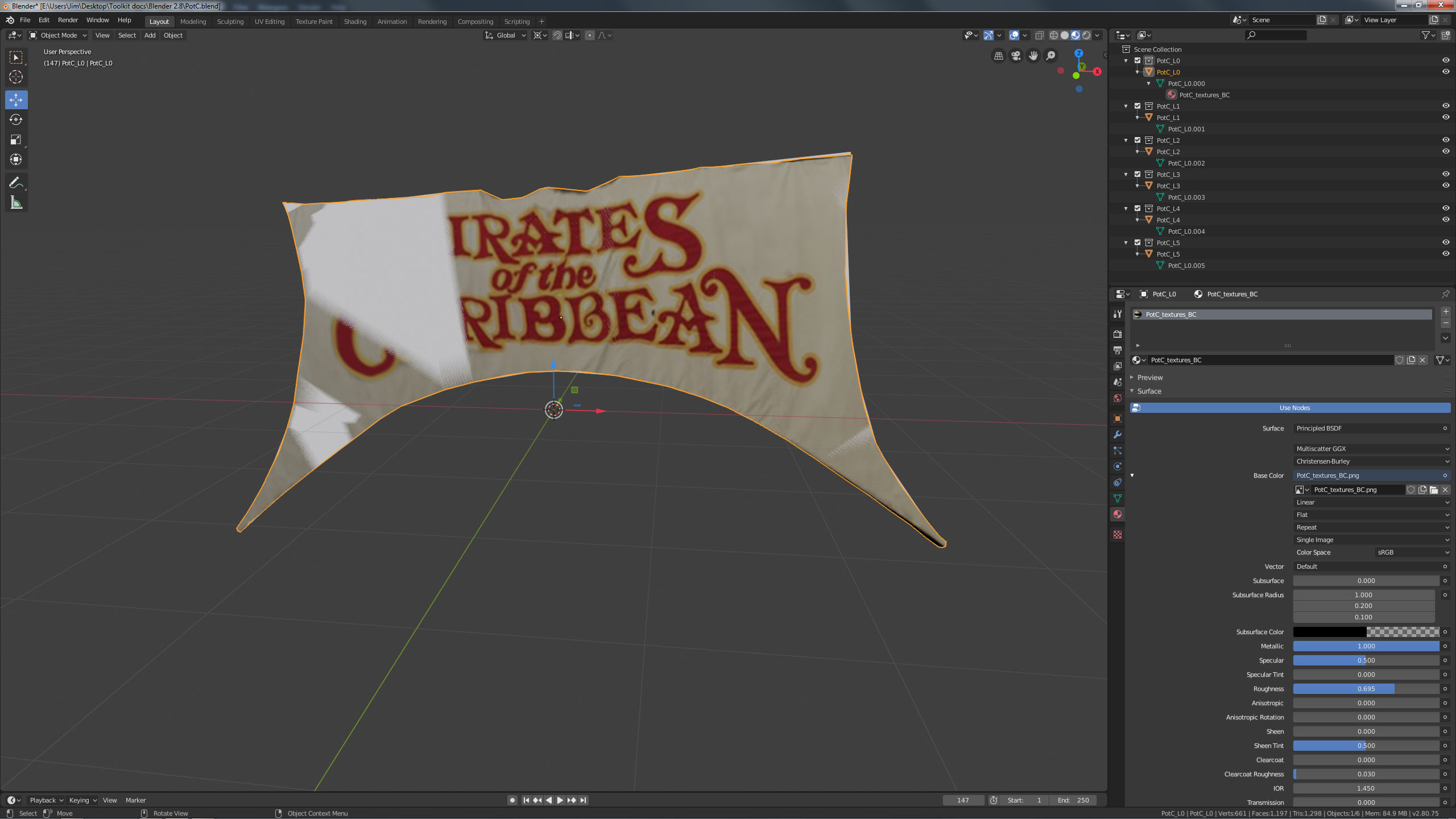
Task: Activate the 3D Cursor tool
Action: [x=16, y=77]
